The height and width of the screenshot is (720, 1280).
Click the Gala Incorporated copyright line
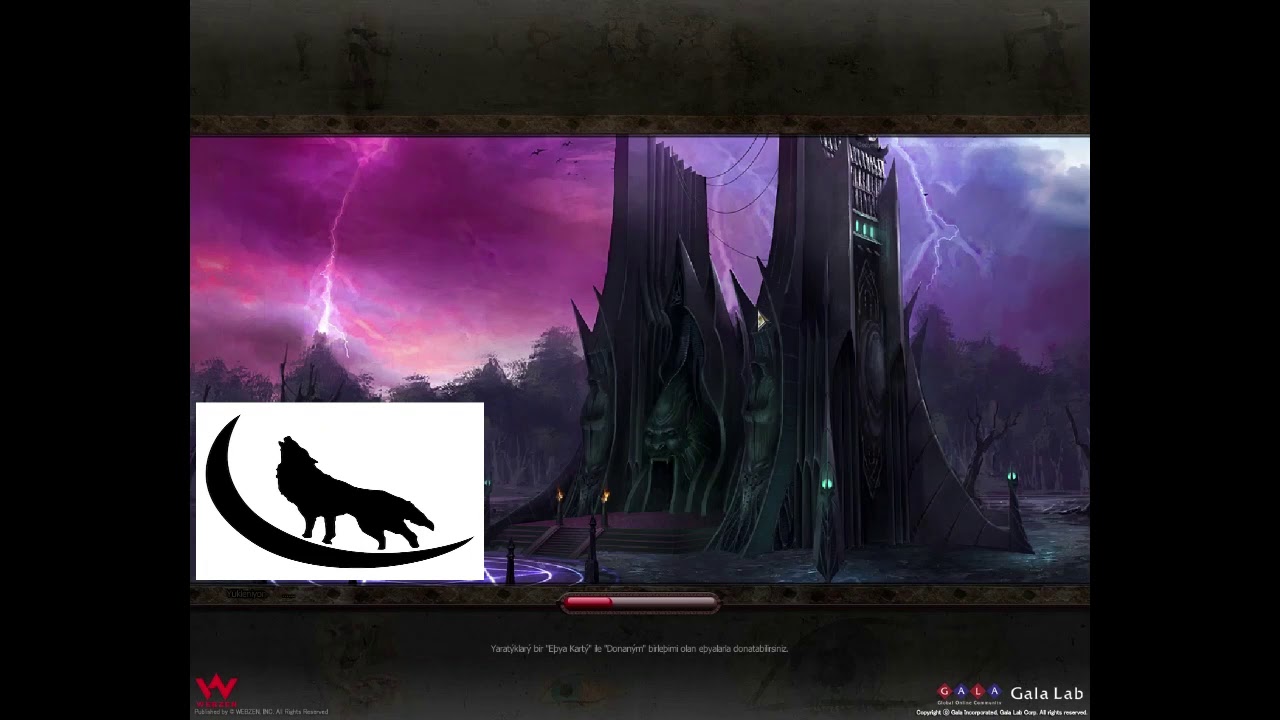pyautogui.click(x=1001, y=713)
